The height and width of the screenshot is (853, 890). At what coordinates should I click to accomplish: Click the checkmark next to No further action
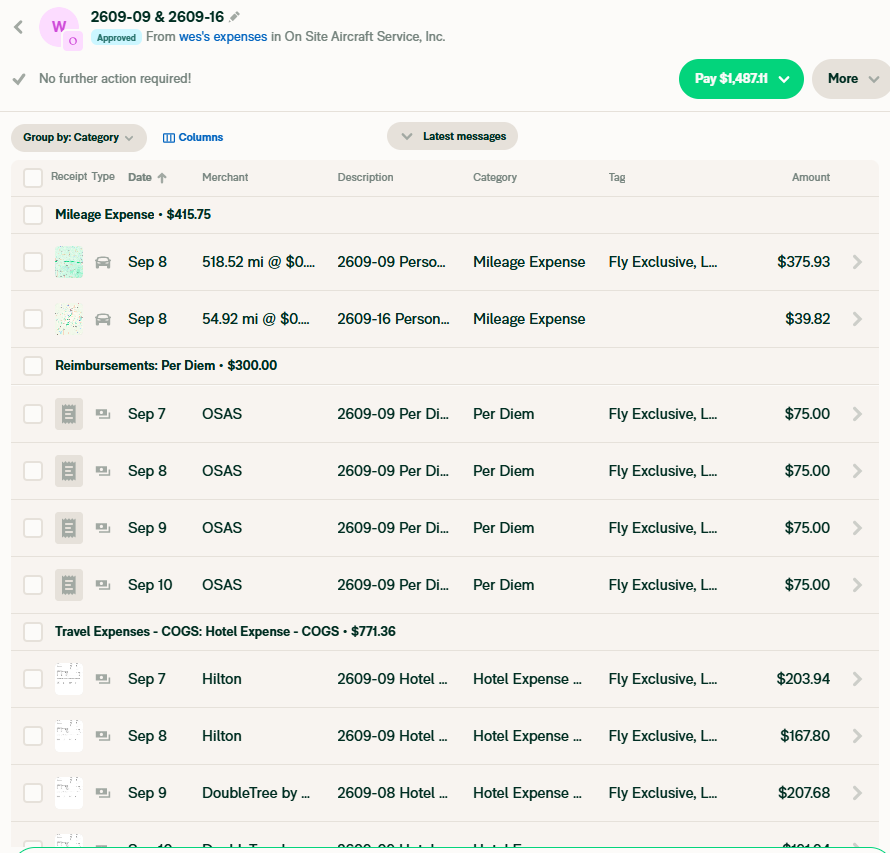[x=19, y=79]
